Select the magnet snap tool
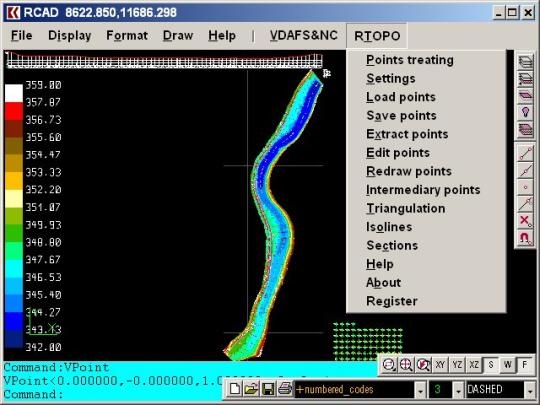Image resolution: width=540 pixels, height=405 pixels. tap(525, 238)
